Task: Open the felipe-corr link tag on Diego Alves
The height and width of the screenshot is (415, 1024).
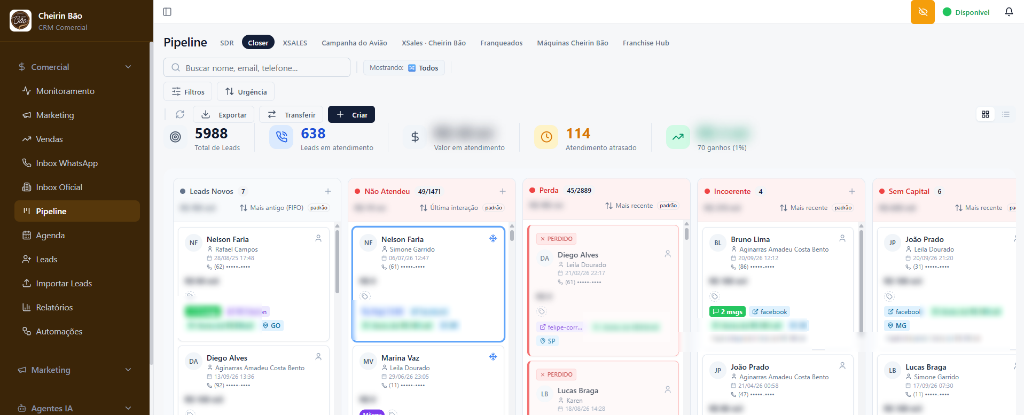Action: (560, 326)
